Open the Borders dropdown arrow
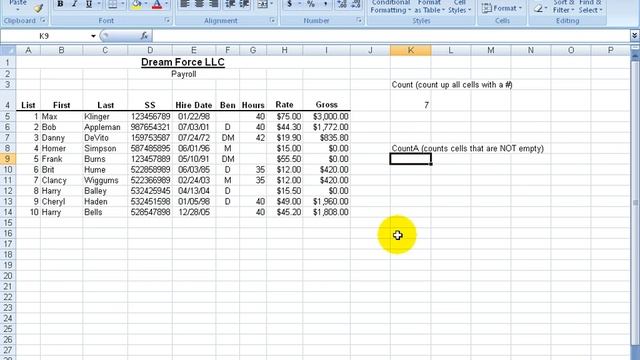This screenshot has width=640, height=360. (122, 4)
